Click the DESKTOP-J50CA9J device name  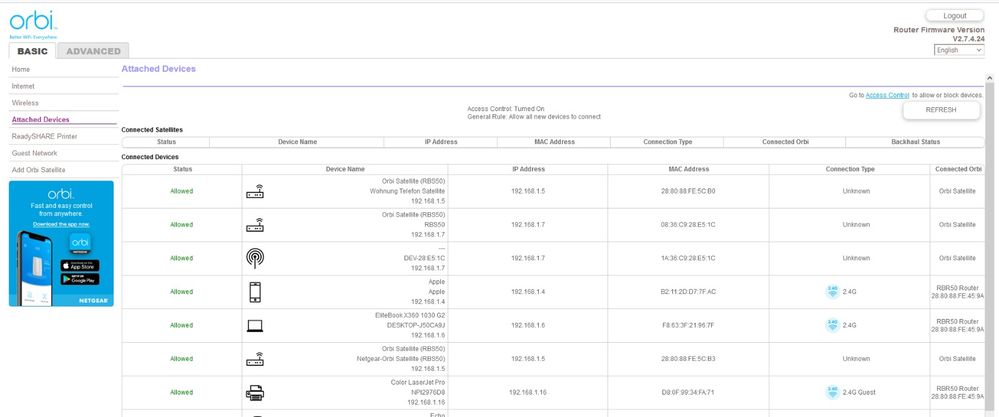pos(415,325)
